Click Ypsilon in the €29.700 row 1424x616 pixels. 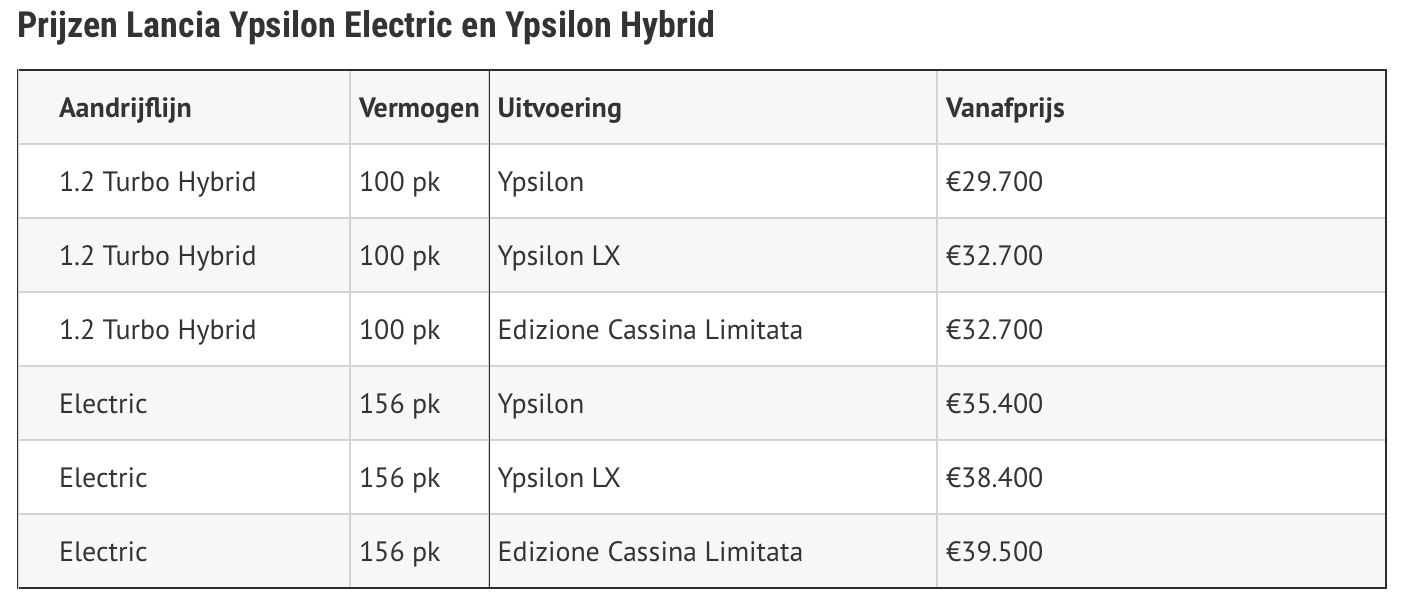[541, 182]
